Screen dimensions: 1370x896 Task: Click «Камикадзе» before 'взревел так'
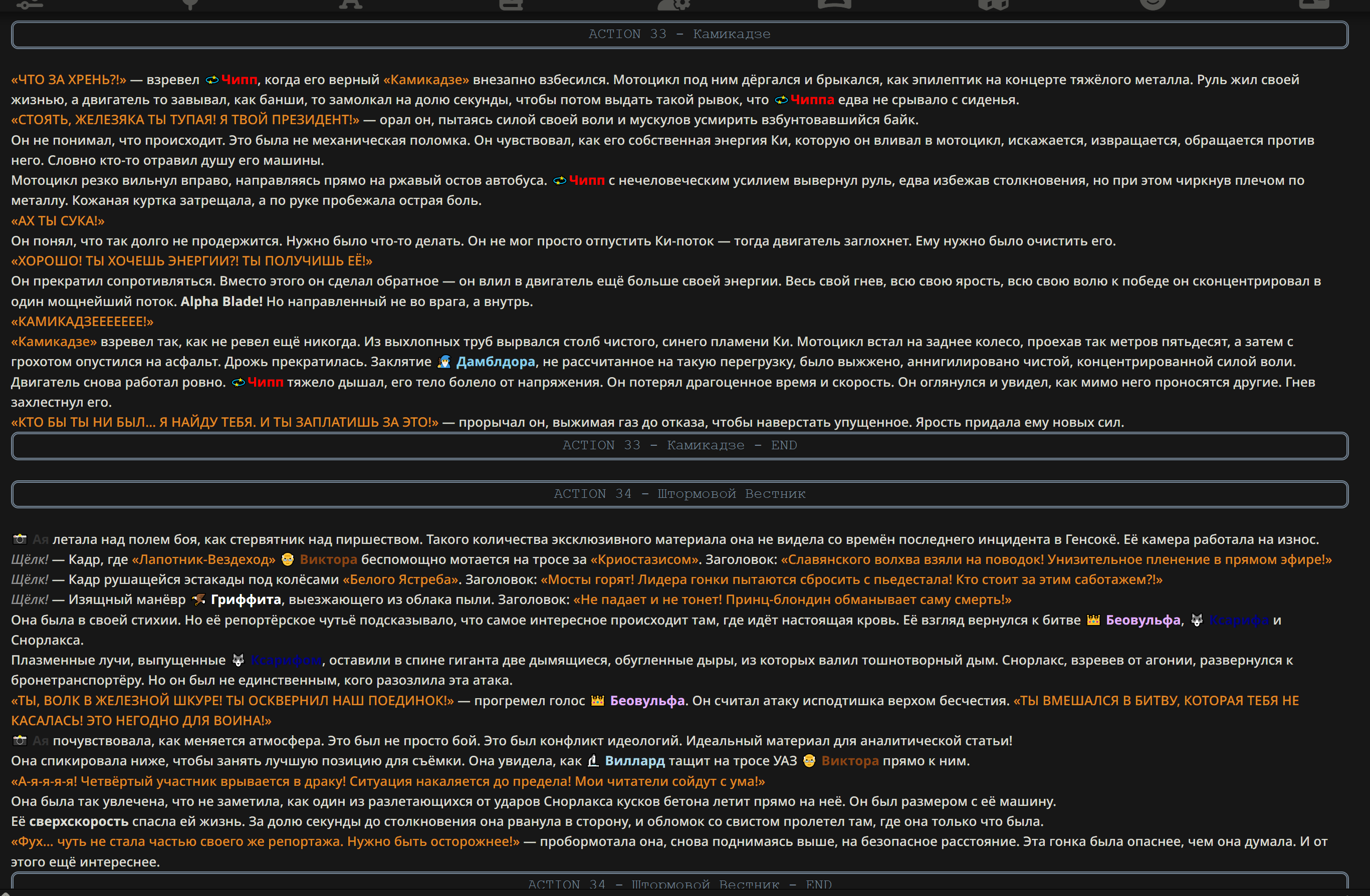[x=54, y=342]
